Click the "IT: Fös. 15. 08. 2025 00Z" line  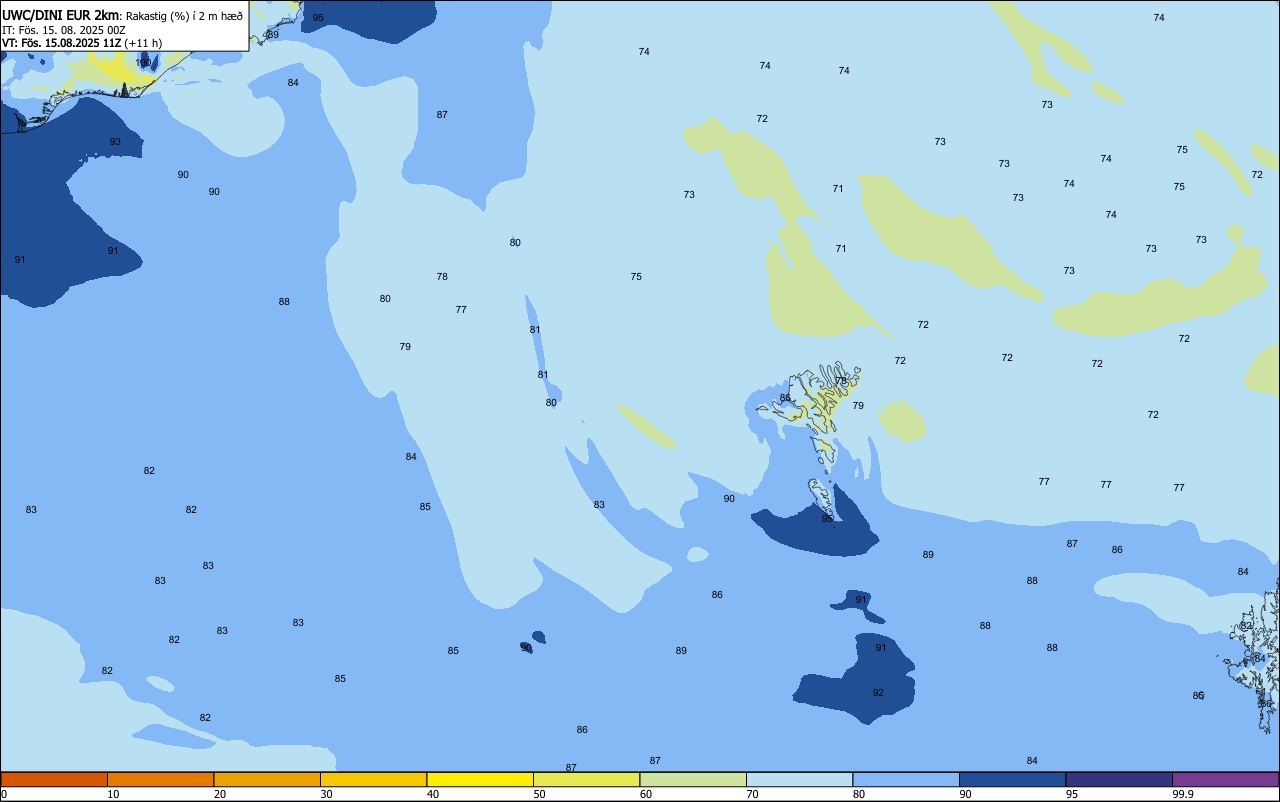click(63, 30)
